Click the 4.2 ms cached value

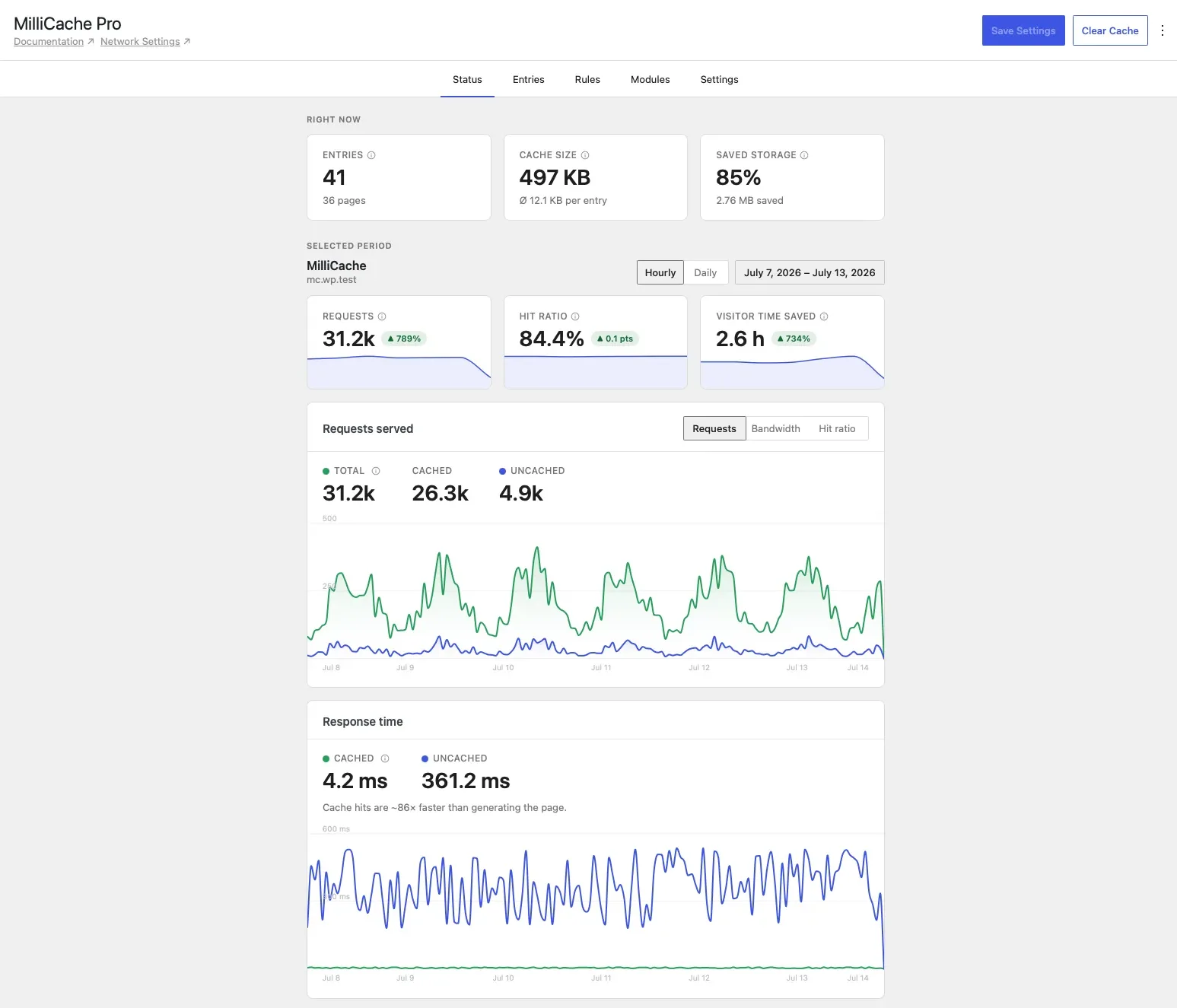tap(355, 781)
